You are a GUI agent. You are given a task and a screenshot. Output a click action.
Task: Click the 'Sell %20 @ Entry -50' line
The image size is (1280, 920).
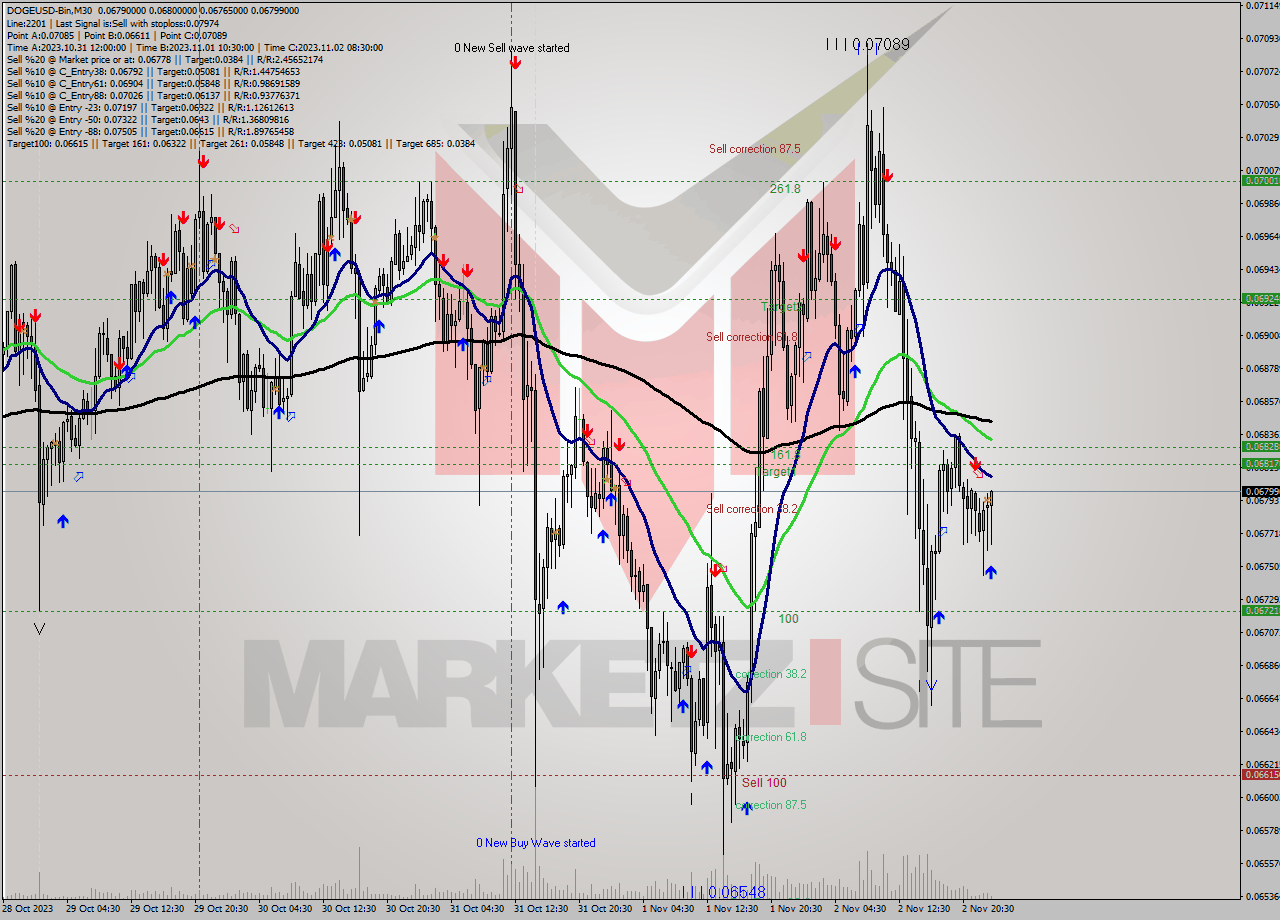coord(149,119)
